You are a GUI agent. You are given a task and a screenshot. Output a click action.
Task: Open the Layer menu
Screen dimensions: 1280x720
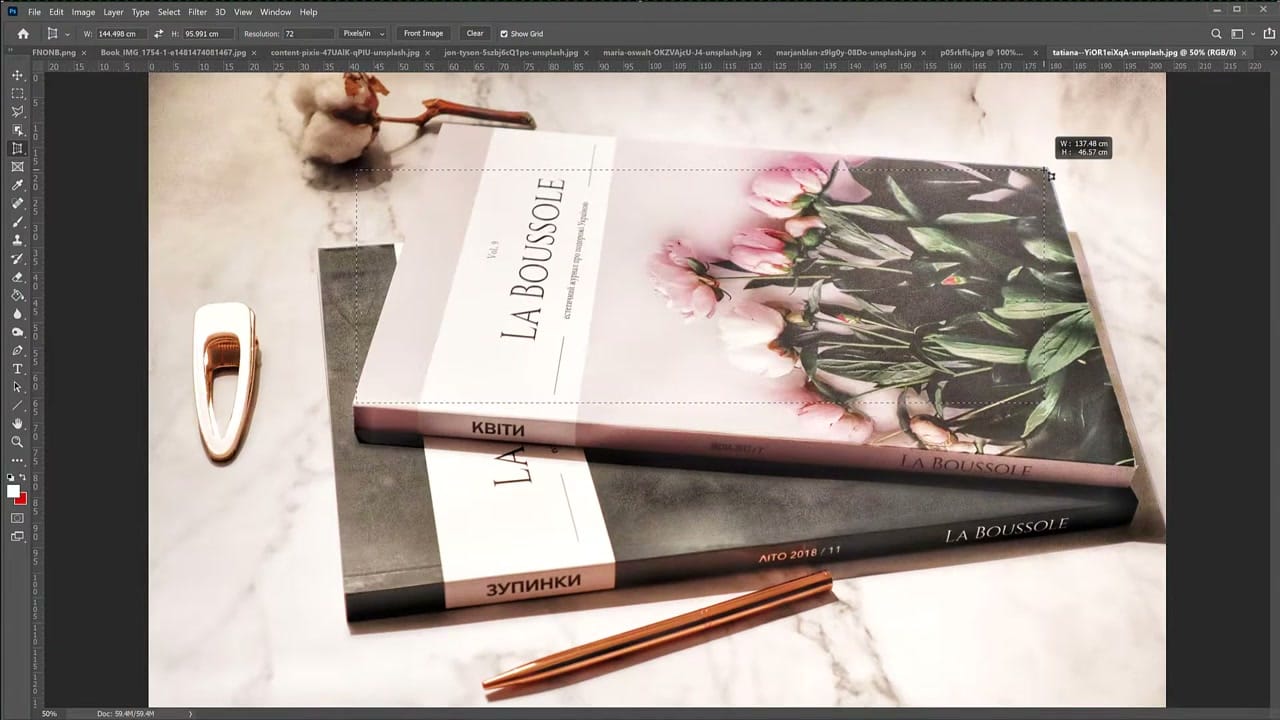point(113,12)
